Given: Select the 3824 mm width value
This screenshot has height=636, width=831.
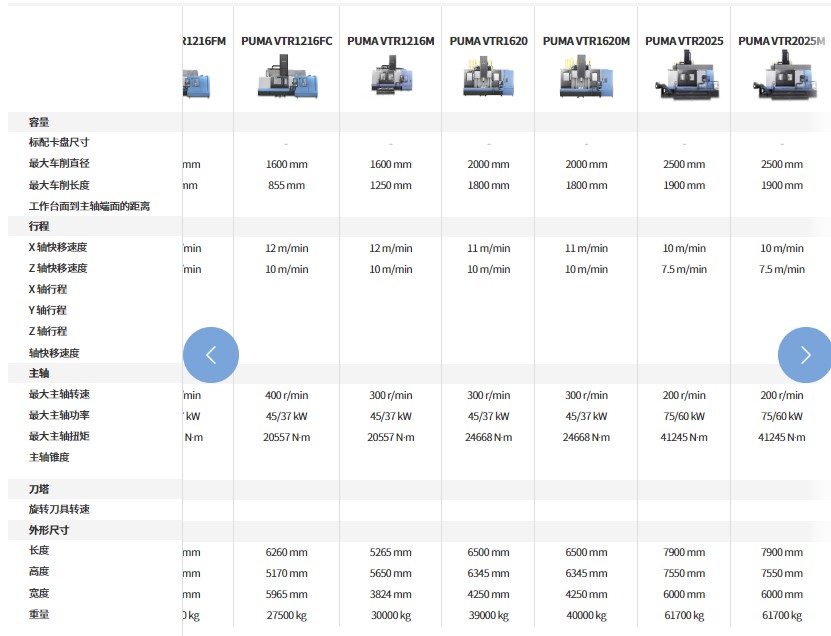Looking at the screenshot, I should click(x=391, y=595).
